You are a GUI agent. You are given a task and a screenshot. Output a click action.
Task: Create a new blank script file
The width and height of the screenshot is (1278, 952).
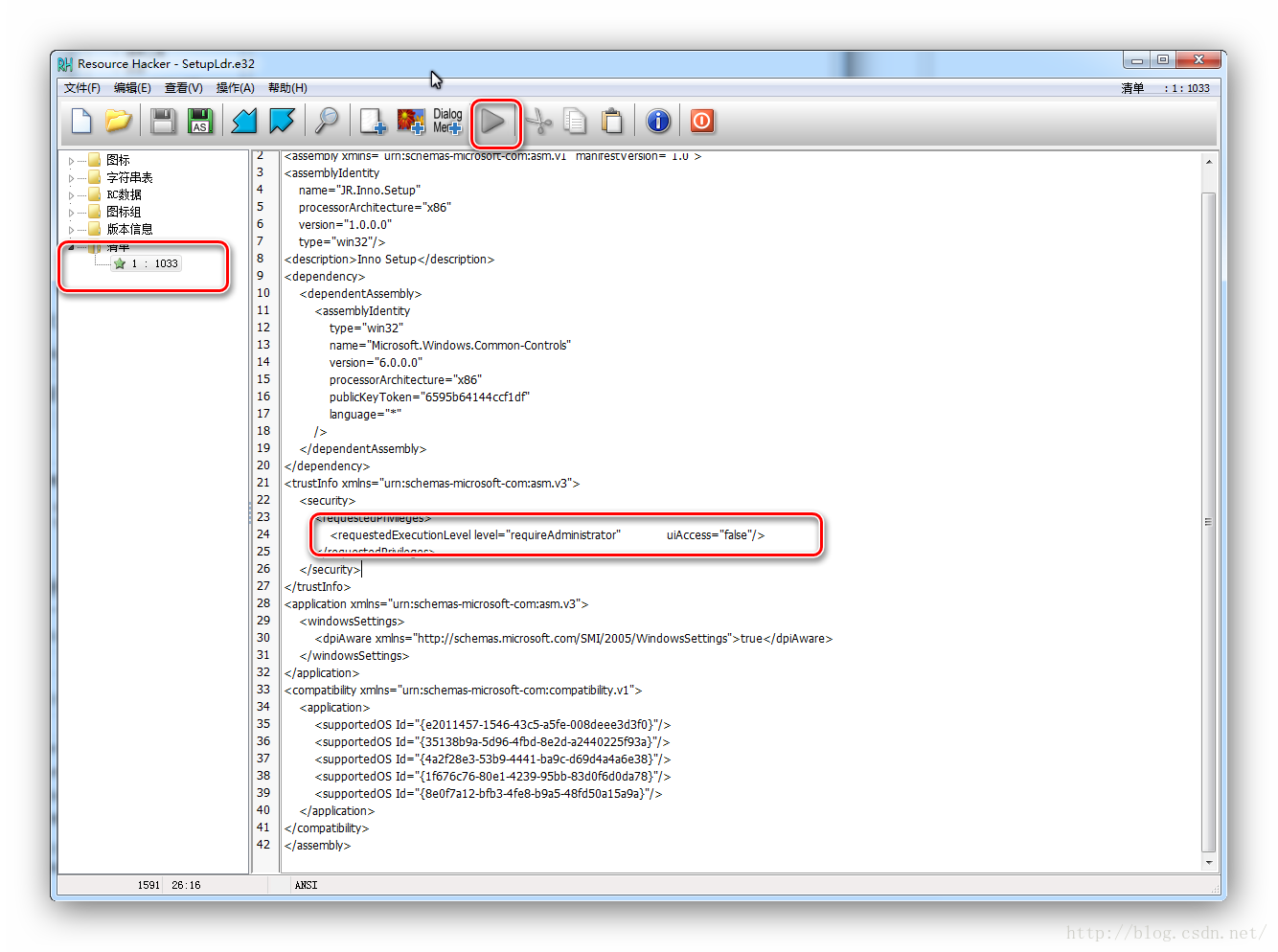(81, 121)
